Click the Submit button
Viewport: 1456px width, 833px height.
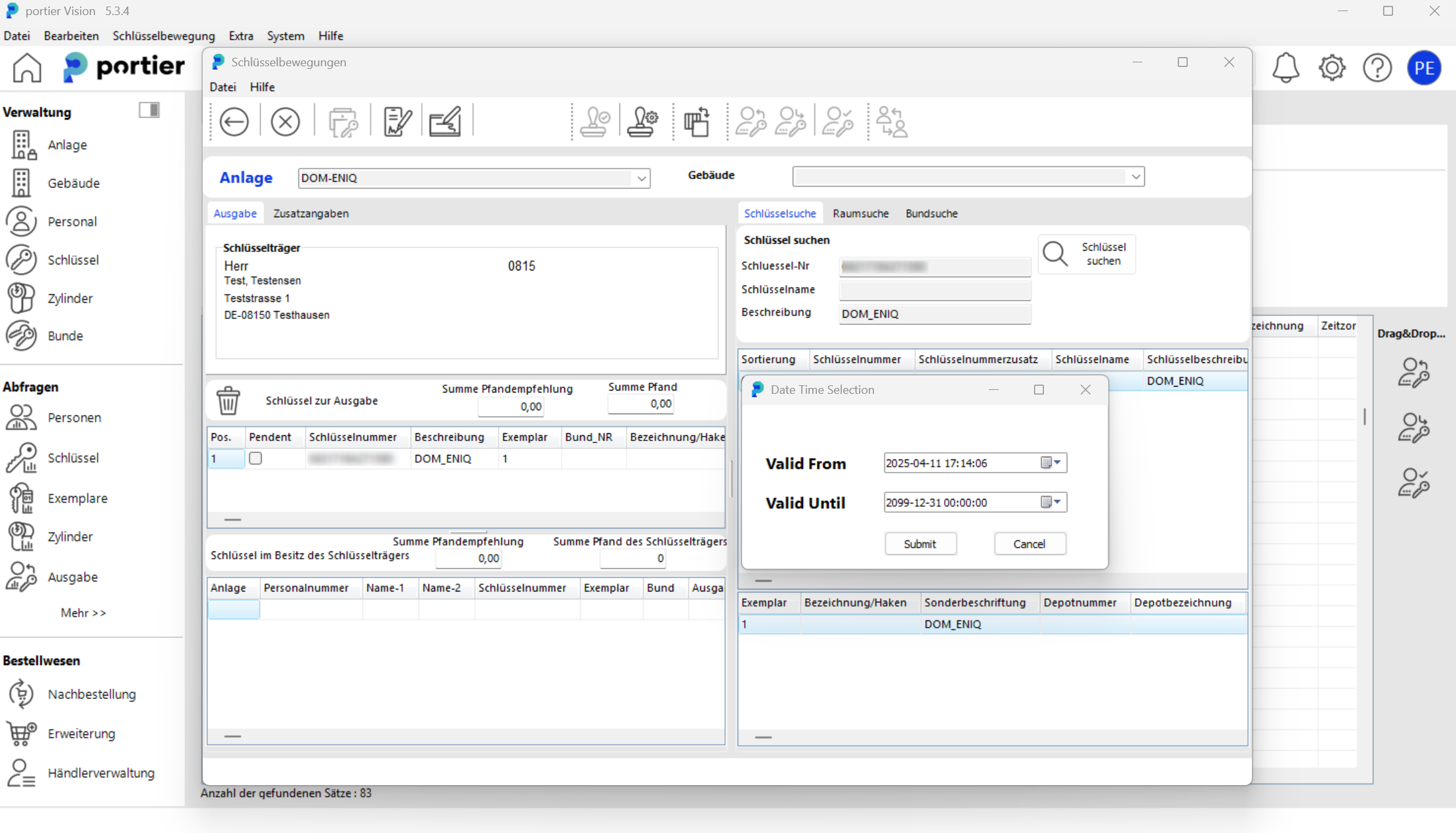click(920, 544)
